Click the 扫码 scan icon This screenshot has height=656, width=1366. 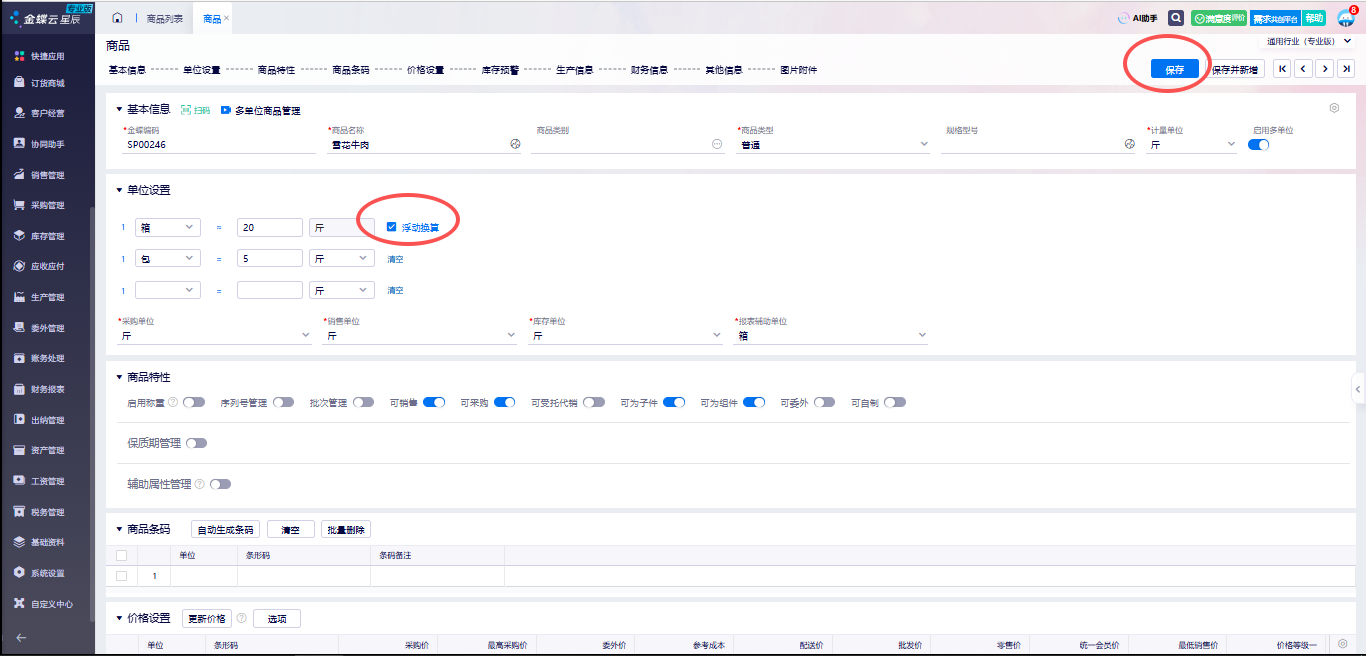click(x=196, y=110)
